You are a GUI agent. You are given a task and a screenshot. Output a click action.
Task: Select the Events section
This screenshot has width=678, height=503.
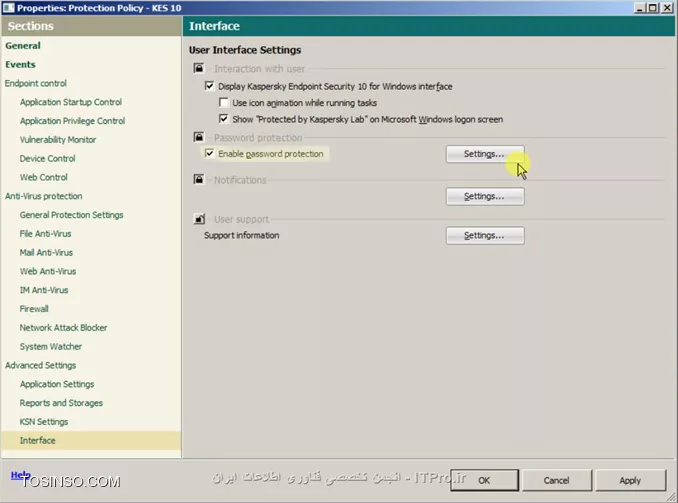(20, 64)
